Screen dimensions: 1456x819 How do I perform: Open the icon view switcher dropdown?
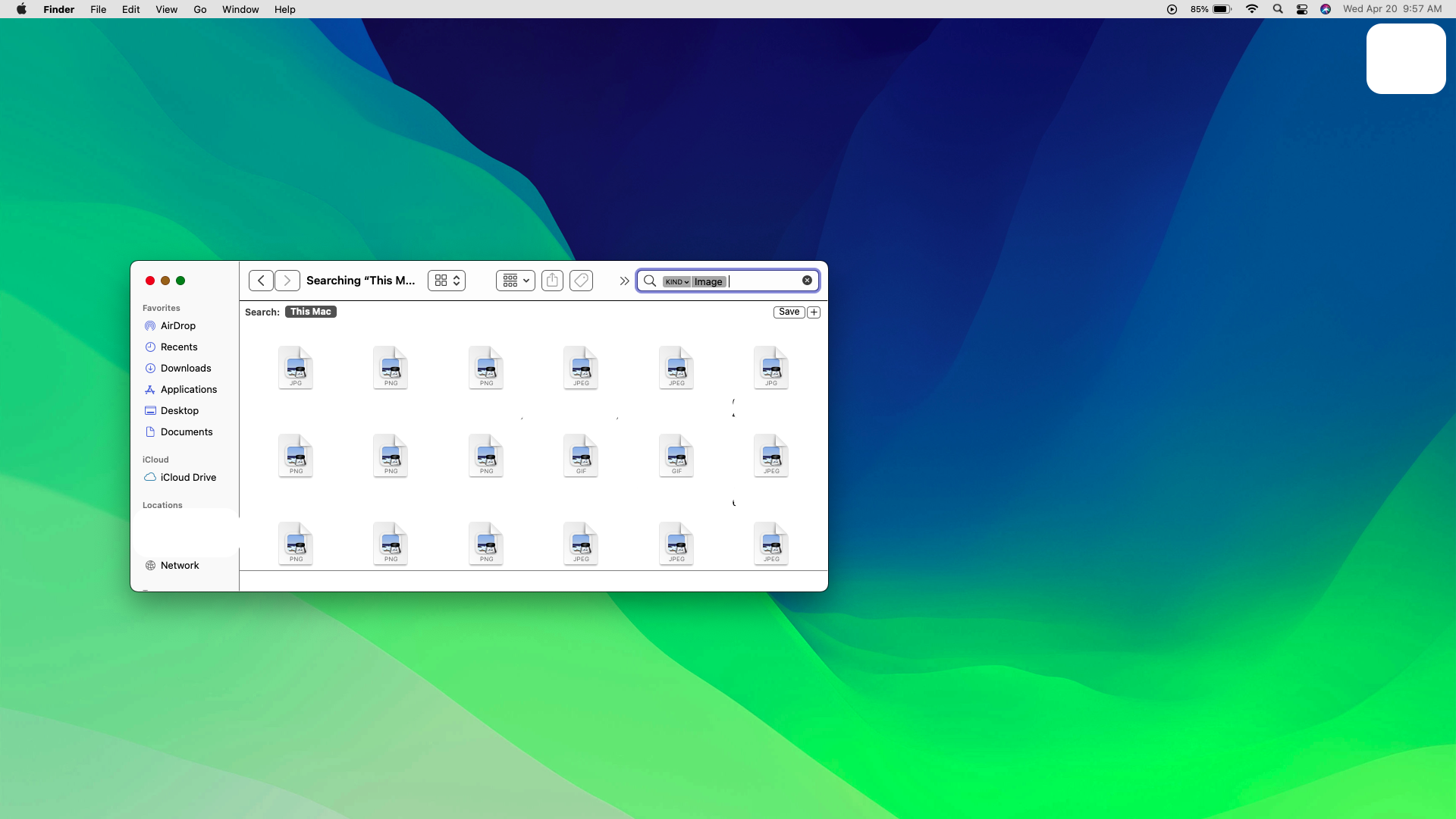pos(447,281)
